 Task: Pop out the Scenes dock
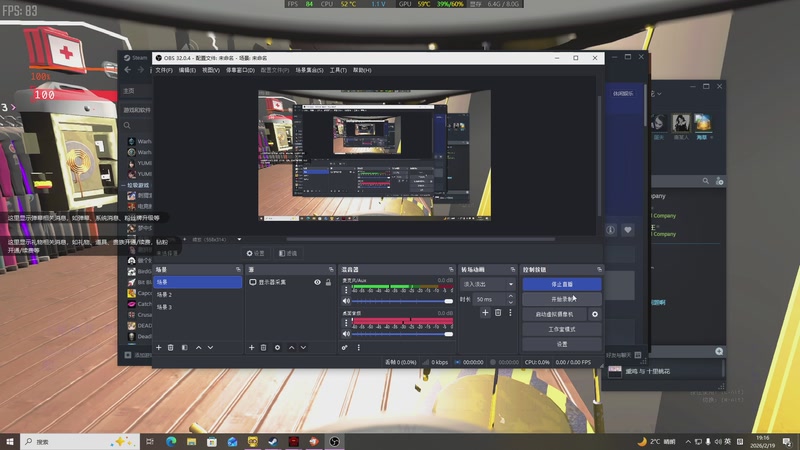(x=238, y=269)
